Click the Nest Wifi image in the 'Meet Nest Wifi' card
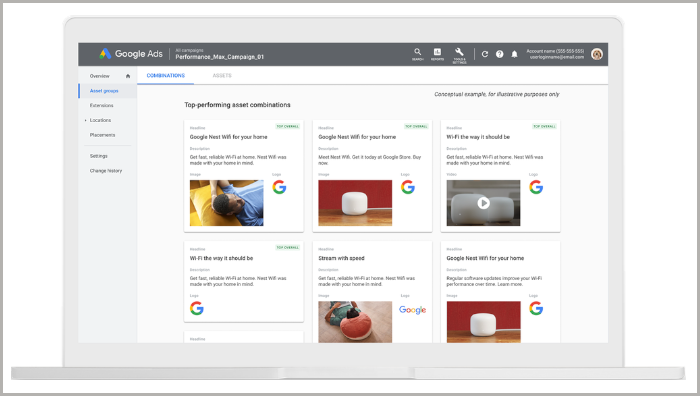Viewport: 700px width, 396px height. [x=355, y=203]
